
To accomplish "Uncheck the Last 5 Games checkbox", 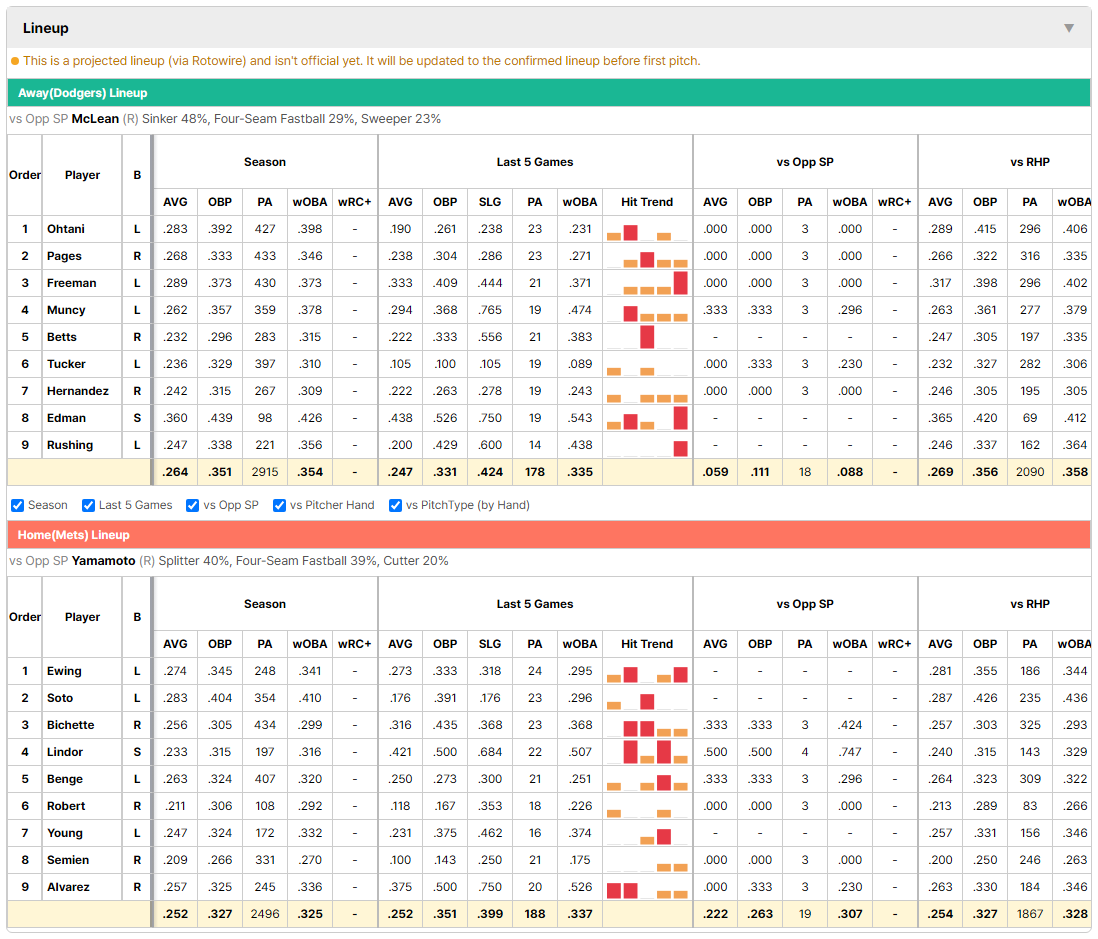I will click(x=88, y=506).
